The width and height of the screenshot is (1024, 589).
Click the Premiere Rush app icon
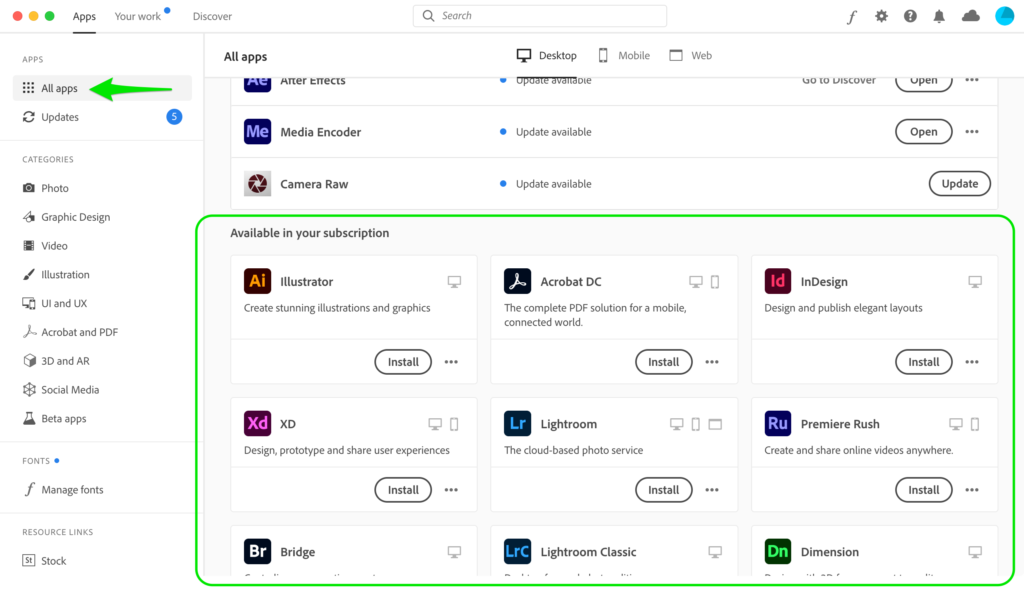[x=777, y=423]
